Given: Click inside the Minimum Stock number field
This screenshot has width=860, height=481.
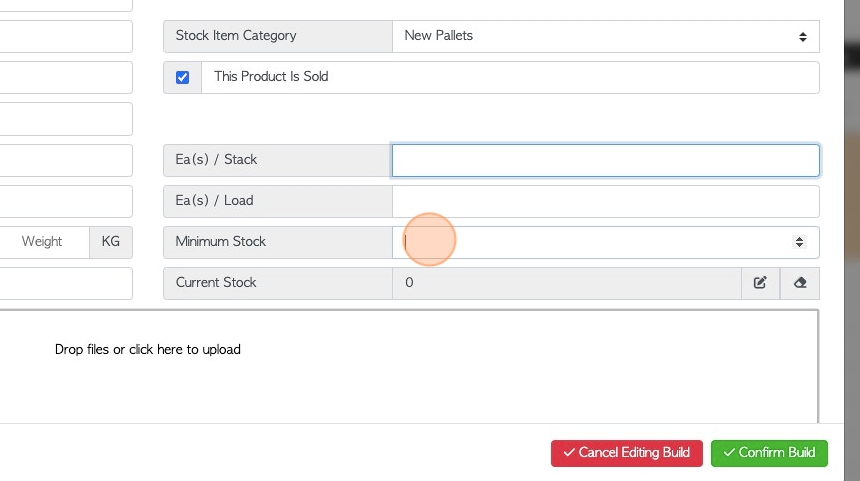Looking at the screenshot, I should pyautogui.click(x=592, y=242).
